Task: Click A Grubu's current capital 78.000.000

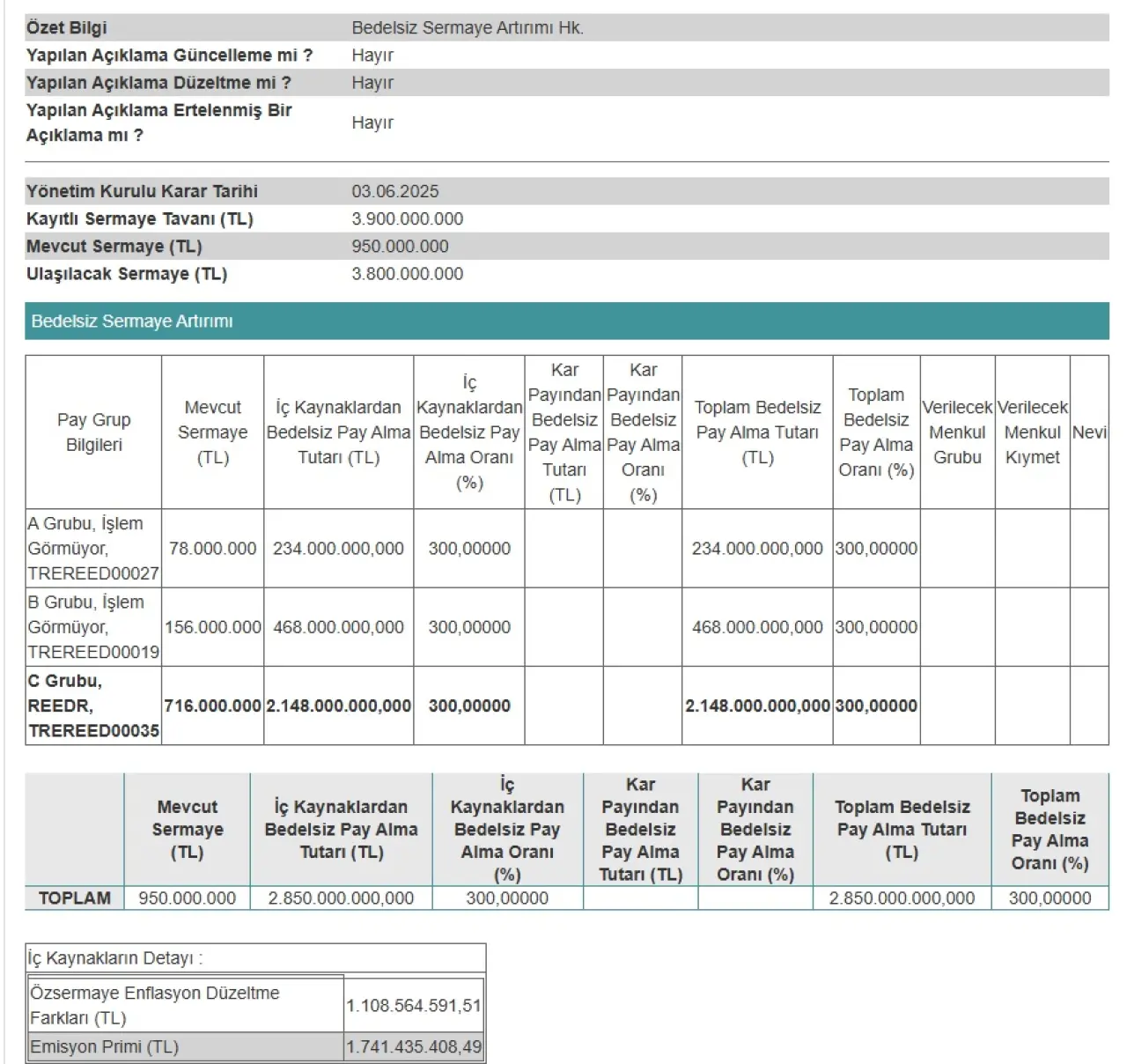Action: tap(212, 548)
